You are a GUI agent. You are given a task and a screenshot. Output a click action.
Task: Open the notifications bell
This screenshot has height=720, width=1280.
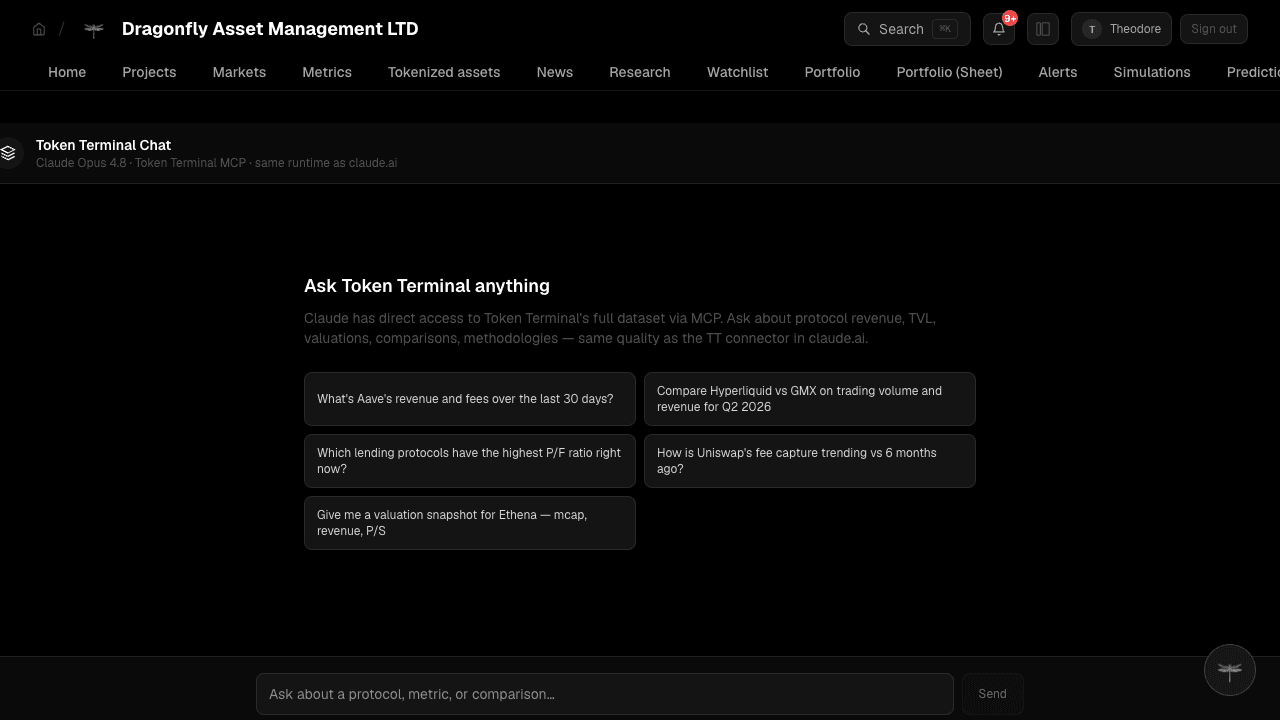(x=999, y=29)
